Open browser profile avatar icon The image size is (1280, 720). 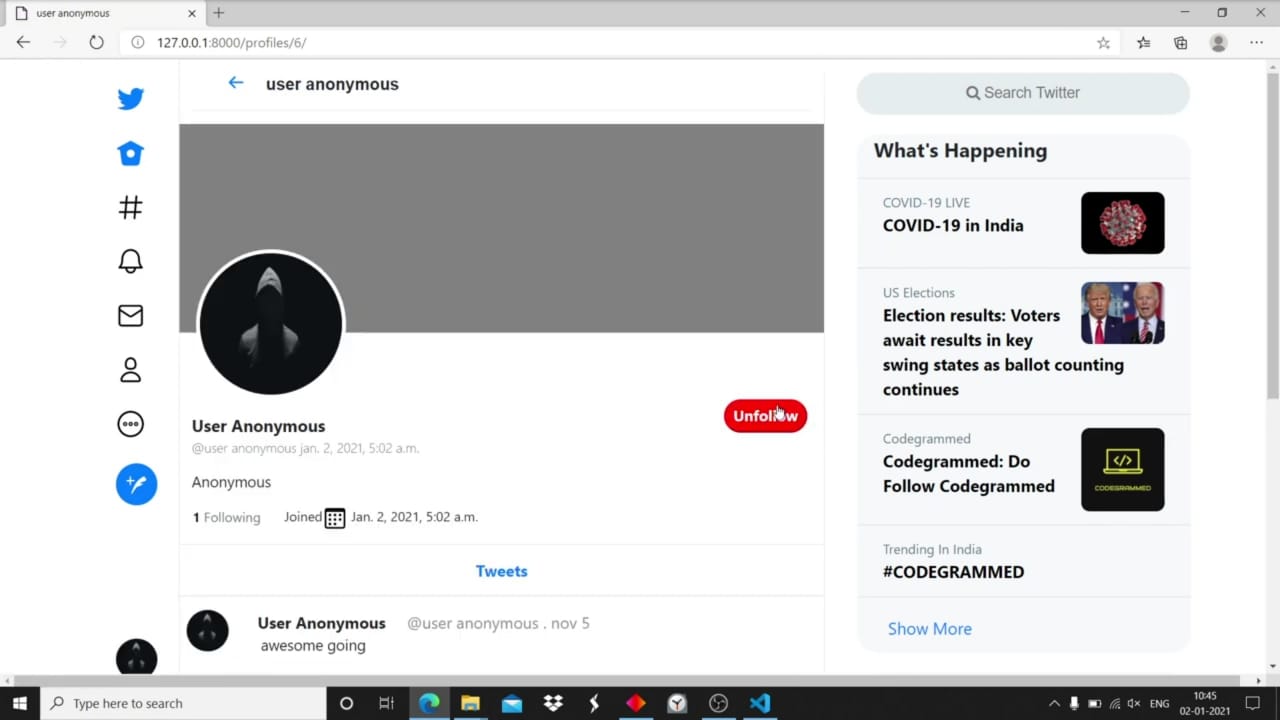(x=1218, y=43)
